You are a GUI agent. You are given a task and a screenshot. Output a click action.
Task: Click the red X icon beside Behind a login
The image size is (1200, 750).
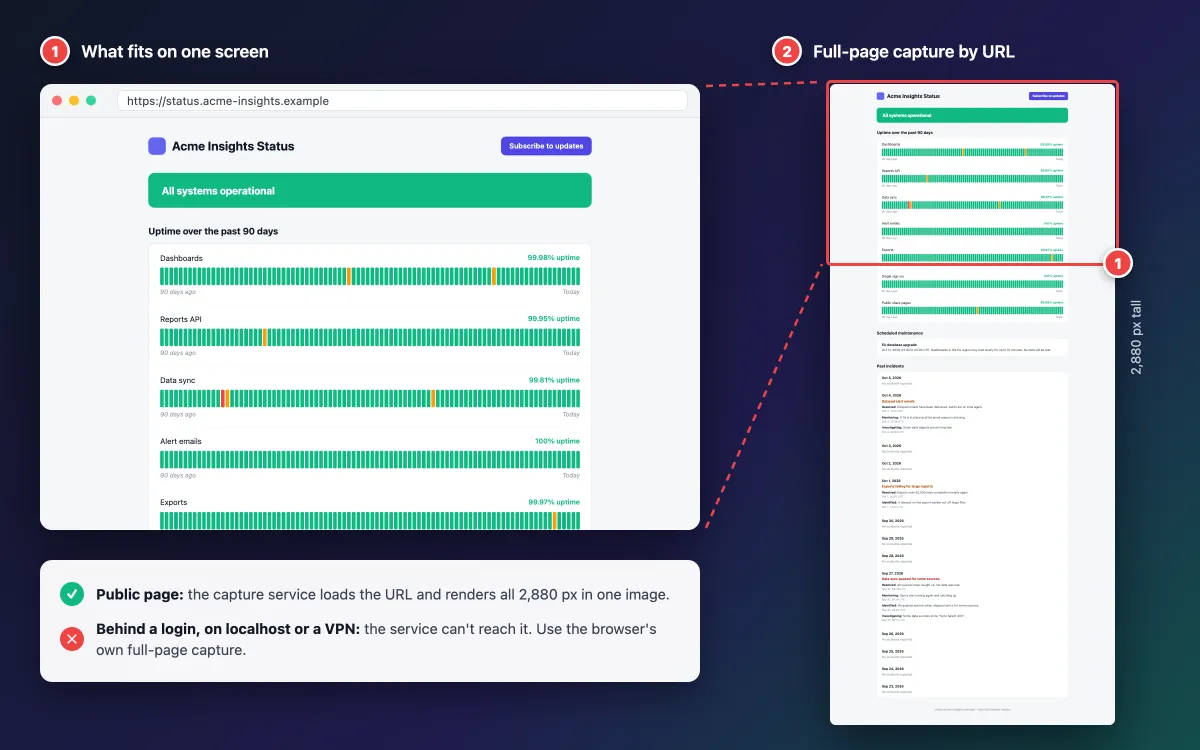pyautogui.click(x=72, y=639)
